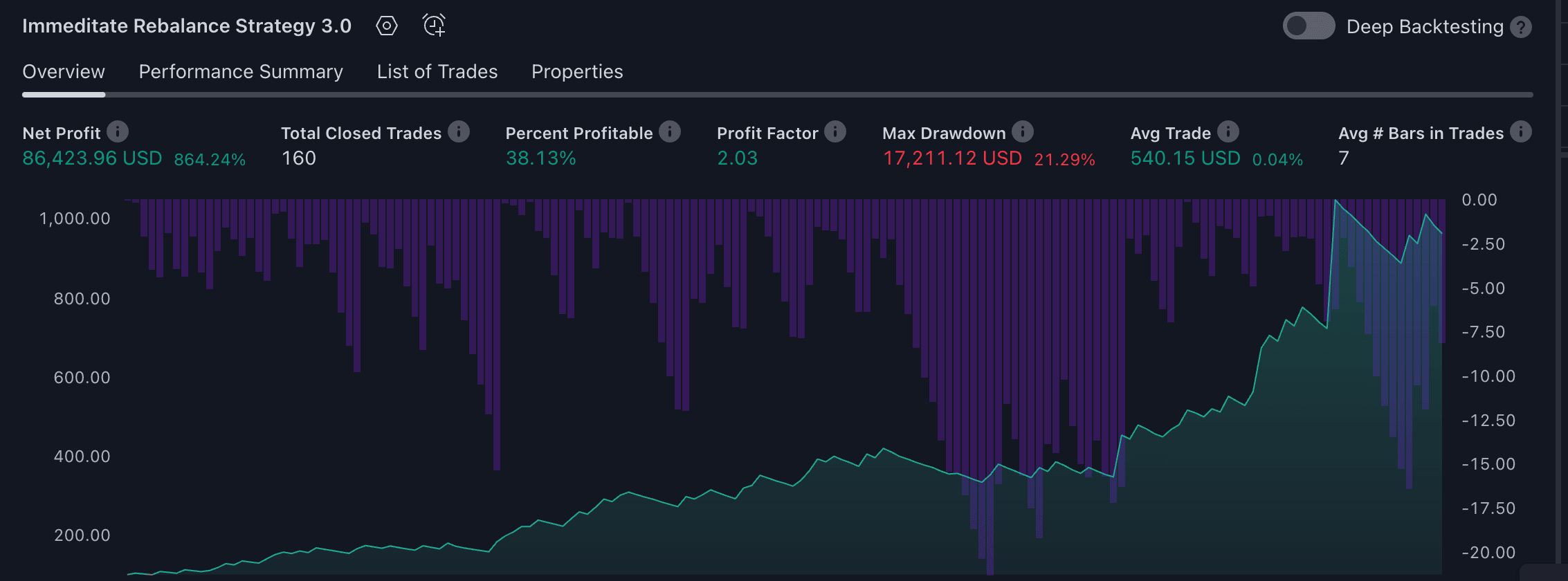Click the 200.00 equity axis label

[x=82, y=535]
